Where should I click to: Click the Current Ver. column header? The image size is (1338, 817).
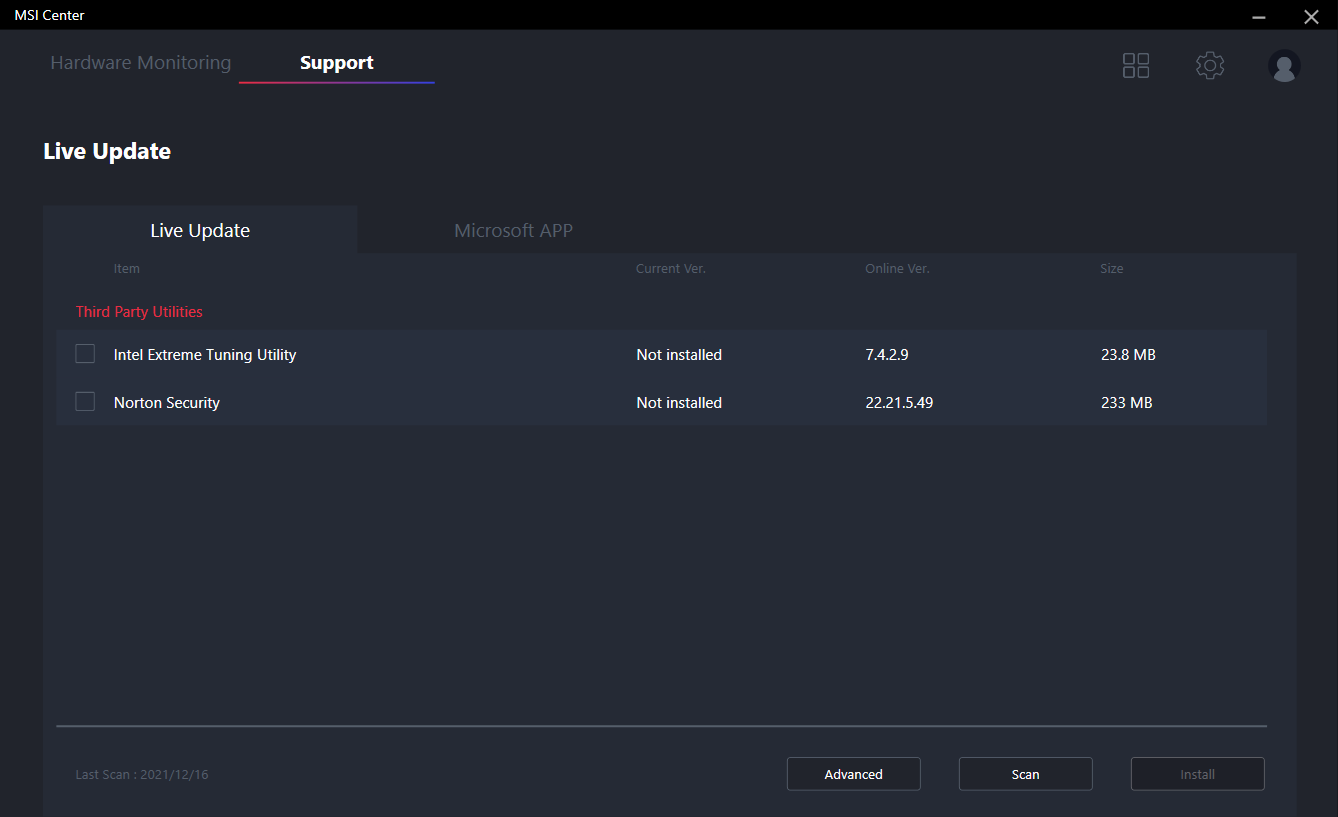click(671, 269)
